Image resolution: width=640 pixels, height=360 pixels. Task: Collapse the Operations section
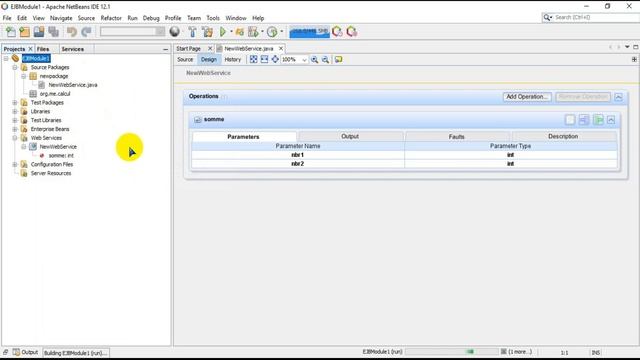coord(618,97)
